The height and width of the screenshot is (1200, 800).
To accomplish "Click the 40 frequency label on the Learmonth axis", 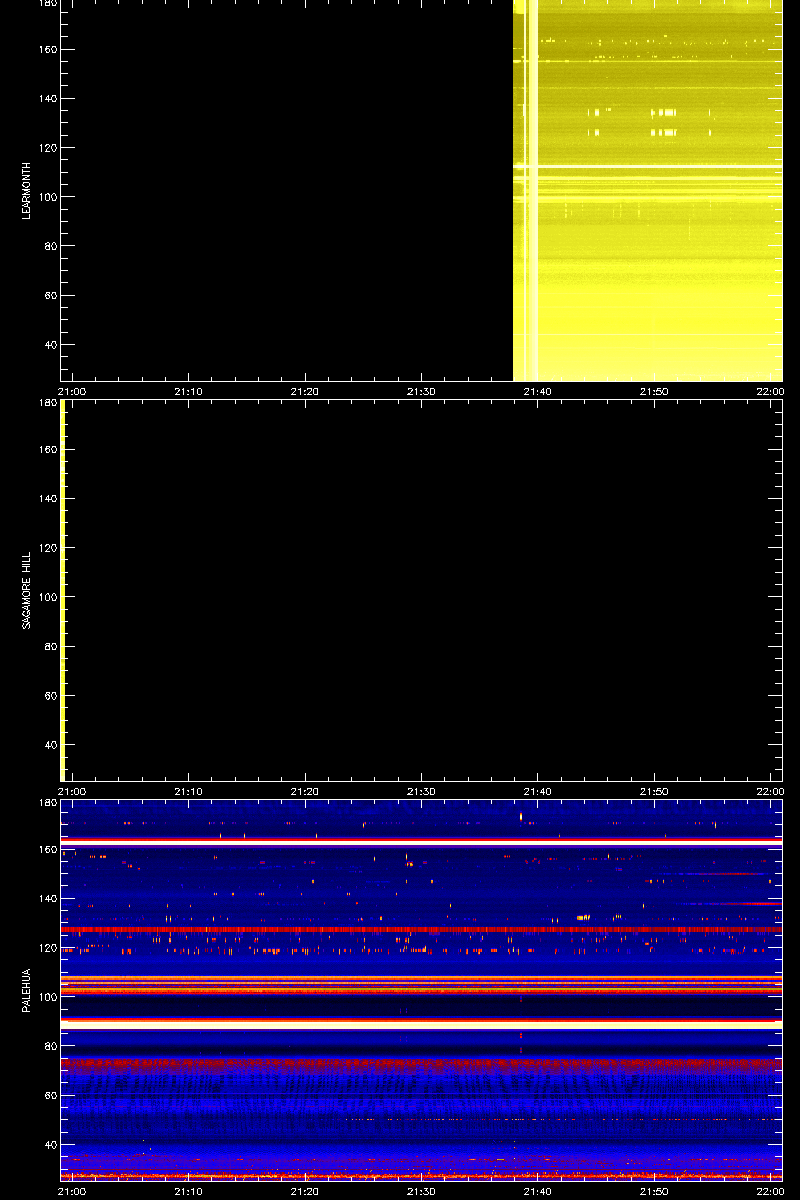I will tap(49, 345).
